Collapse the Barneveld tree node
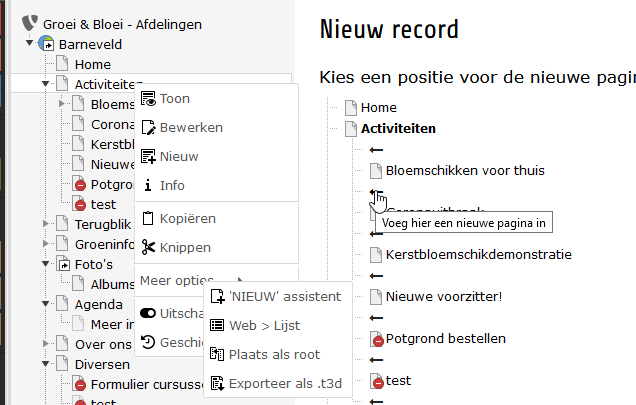 tap(29, 45)
